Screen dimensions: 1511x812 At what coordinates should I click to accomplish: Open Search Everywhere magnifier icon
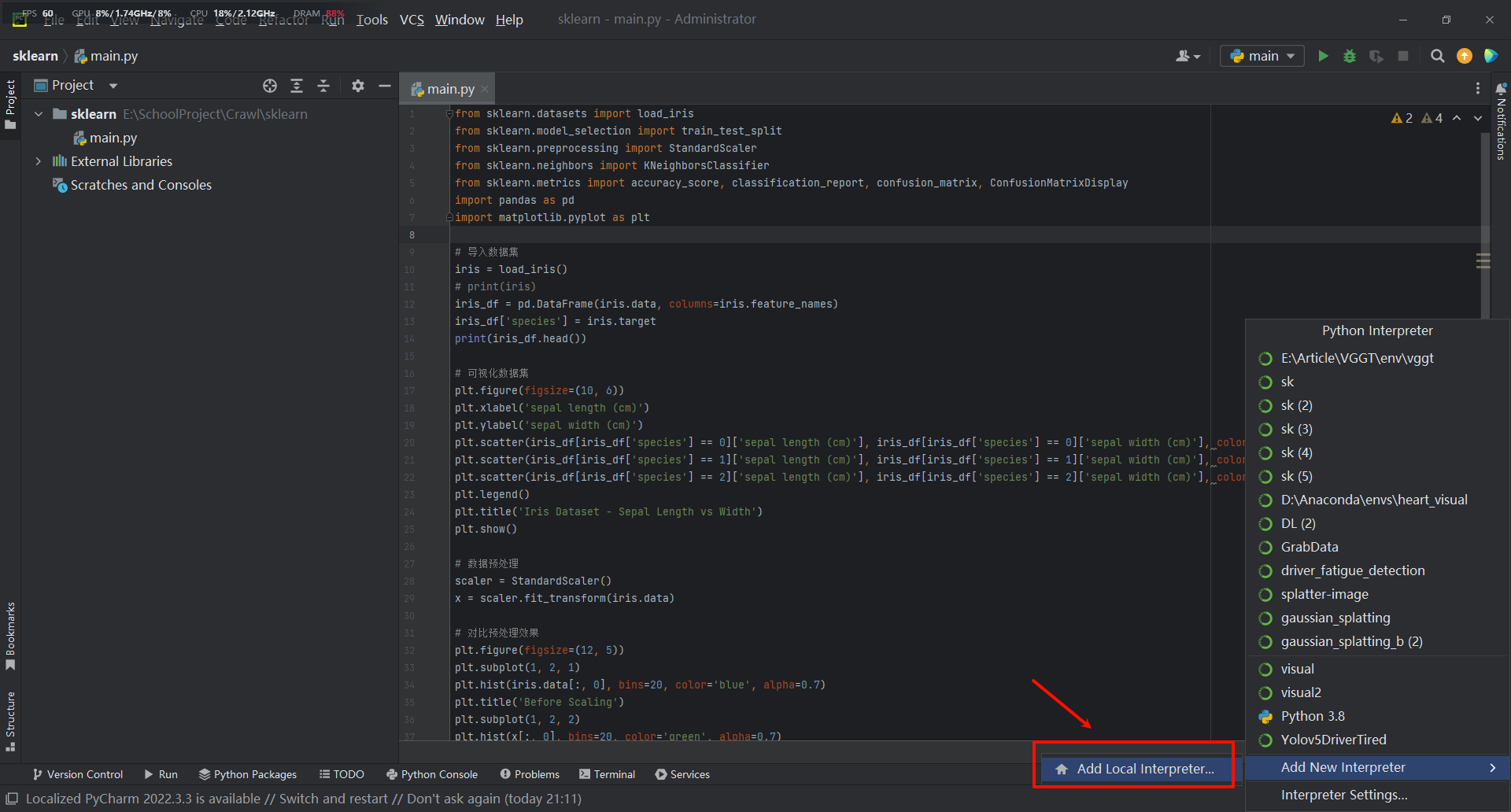1438,56
